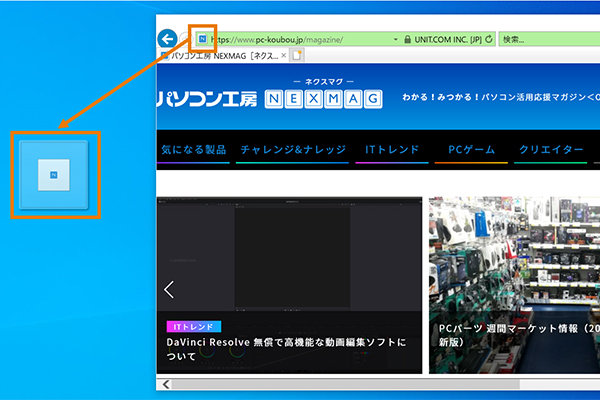This screenshot has height=400, width=600.
Task: Open the チャレンジ&ナレッジ menu
Action: tap(293, 150)
